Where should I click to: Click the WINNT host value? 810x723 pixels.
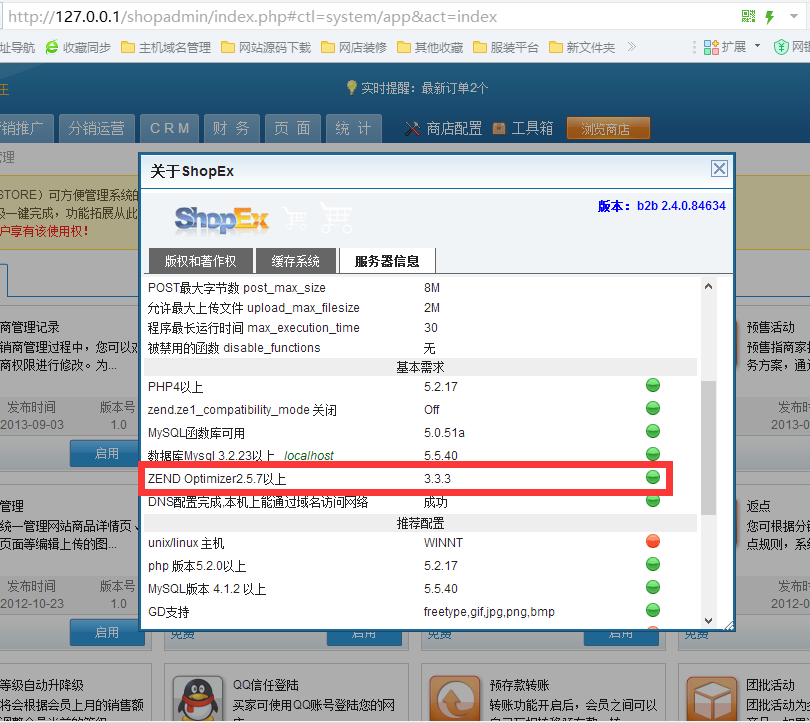click(443, 543)
